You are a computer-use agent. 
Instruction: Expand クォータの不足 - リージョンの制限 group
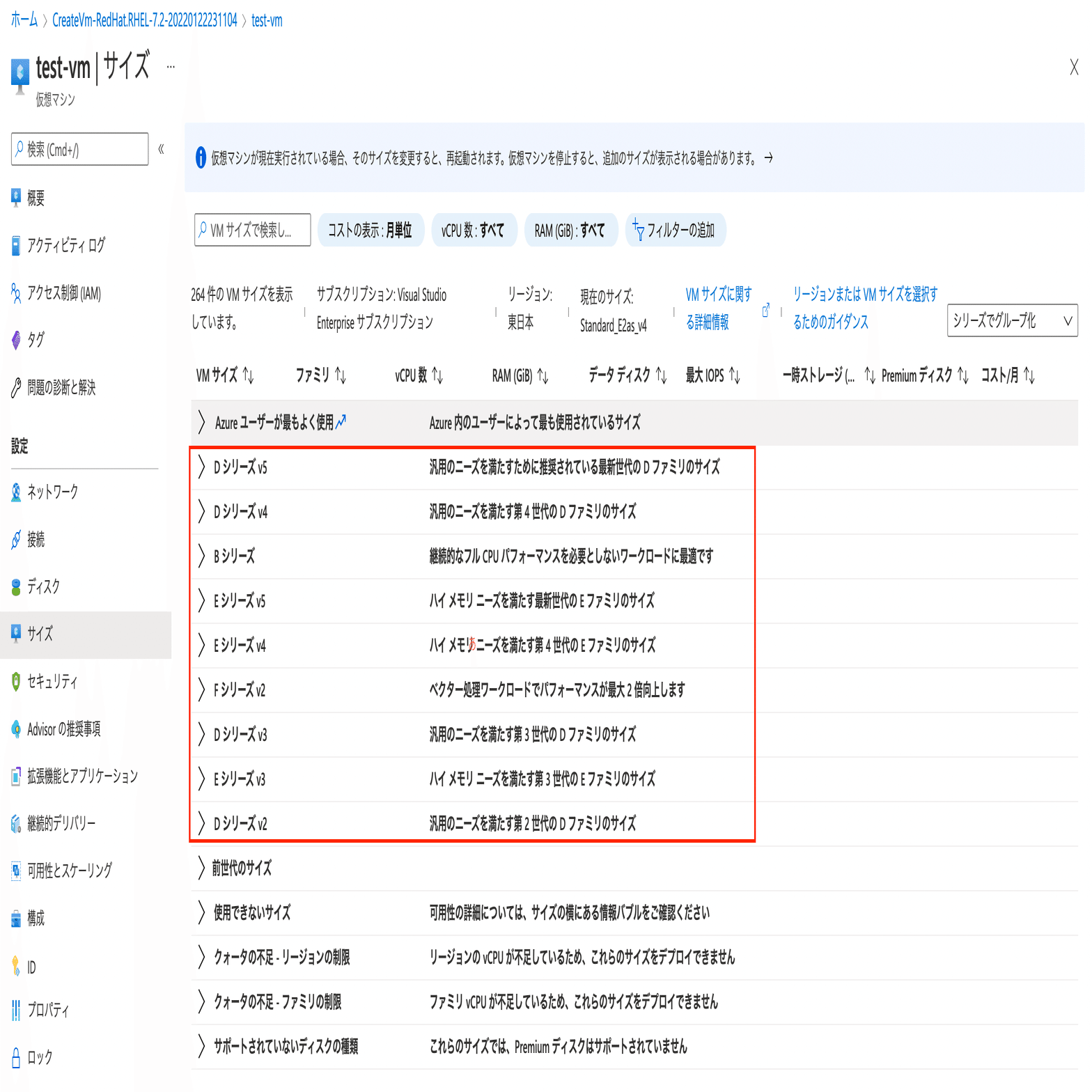pyautogui.click(x=201, y=957)
